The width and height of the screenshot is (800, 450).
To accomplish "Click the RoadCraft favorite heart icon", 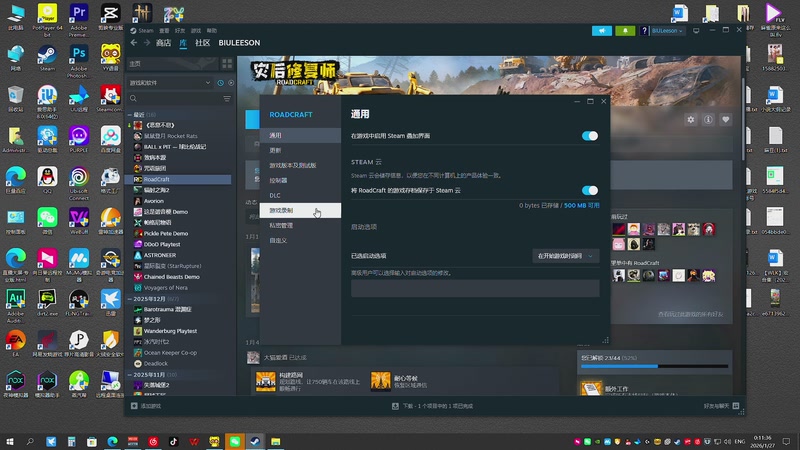I will click(x=726, y=119).
